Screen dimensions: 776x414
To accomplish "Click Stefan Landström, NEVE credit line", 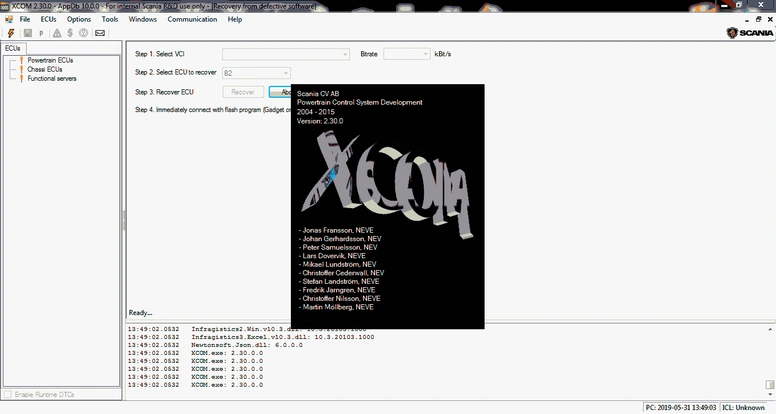I will [339, 281].
